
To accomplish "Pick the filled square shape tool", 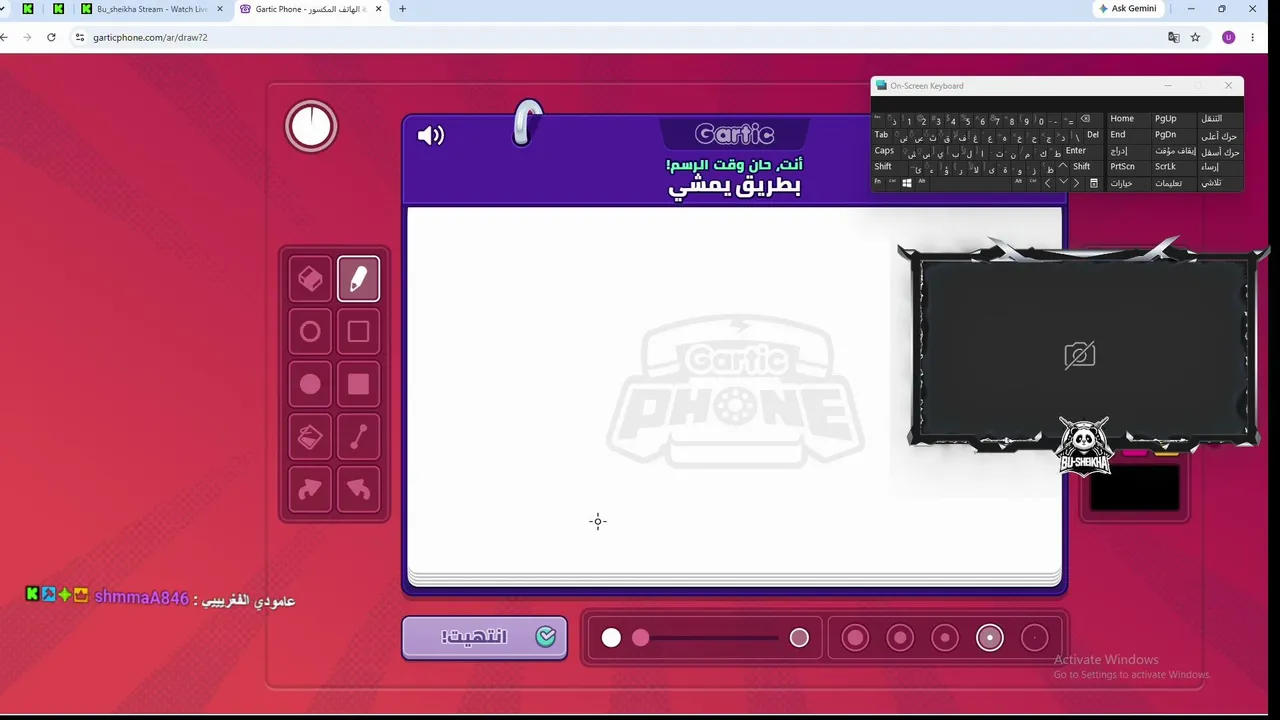I will click(x=358, y=384).
